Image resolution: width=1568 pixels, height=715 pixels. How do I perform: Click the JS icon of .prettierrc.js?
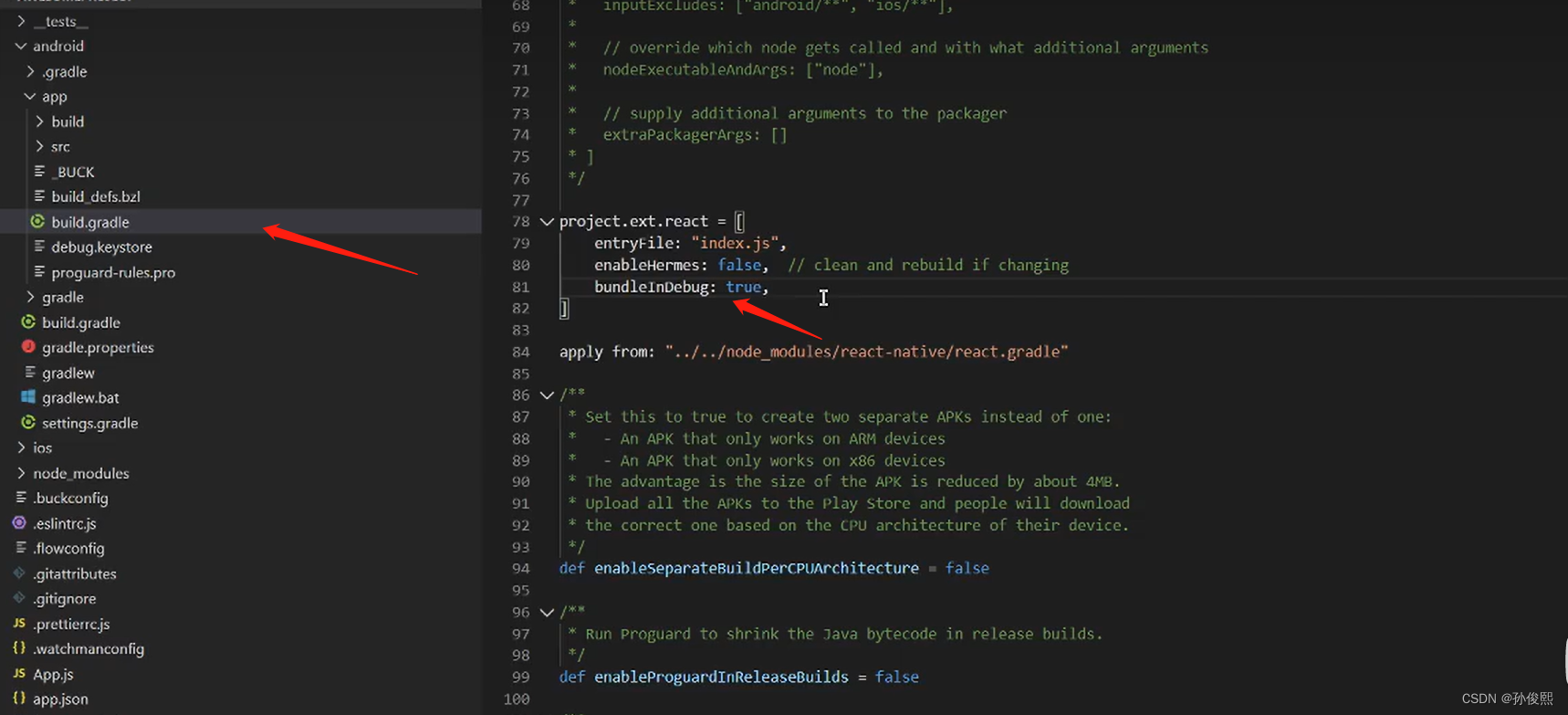click(19, 624)
